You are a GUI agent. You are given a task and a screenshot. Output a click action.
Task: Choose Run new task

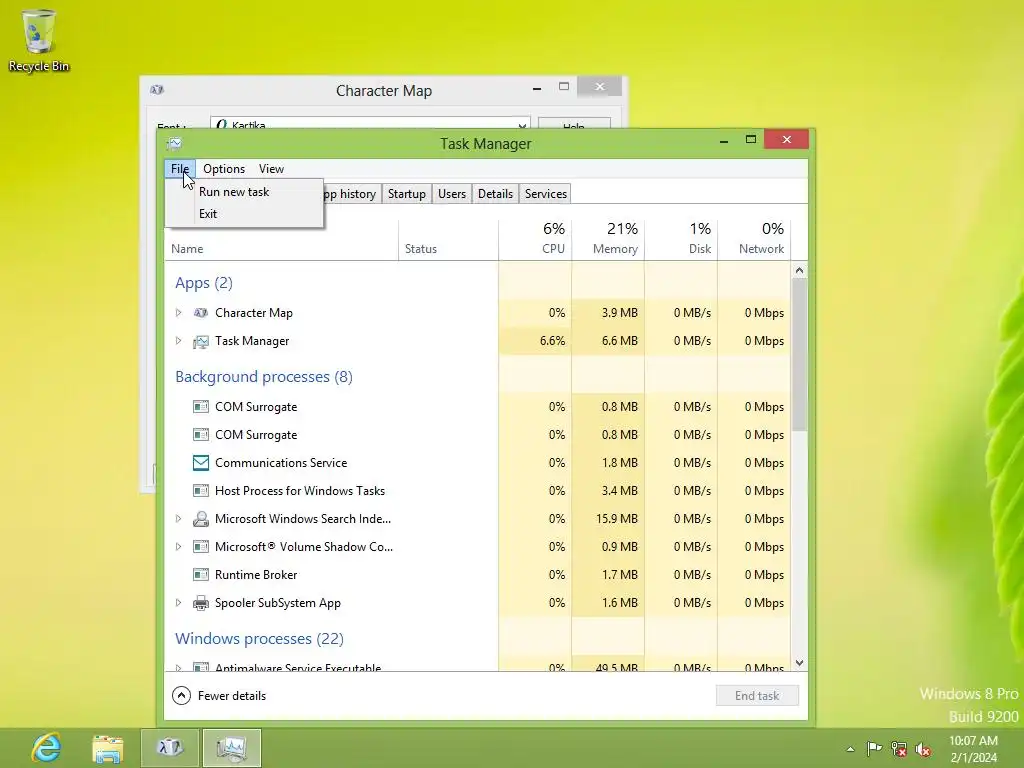244,192
